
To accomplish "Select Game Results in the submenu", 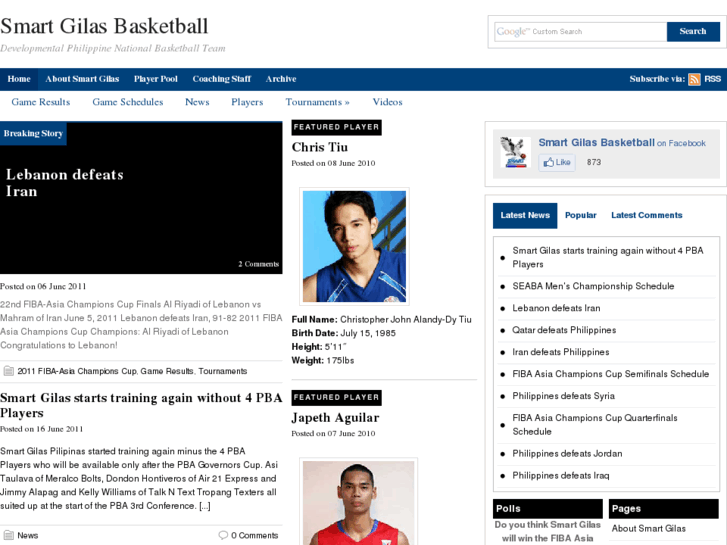I will (x=41, y=102).
